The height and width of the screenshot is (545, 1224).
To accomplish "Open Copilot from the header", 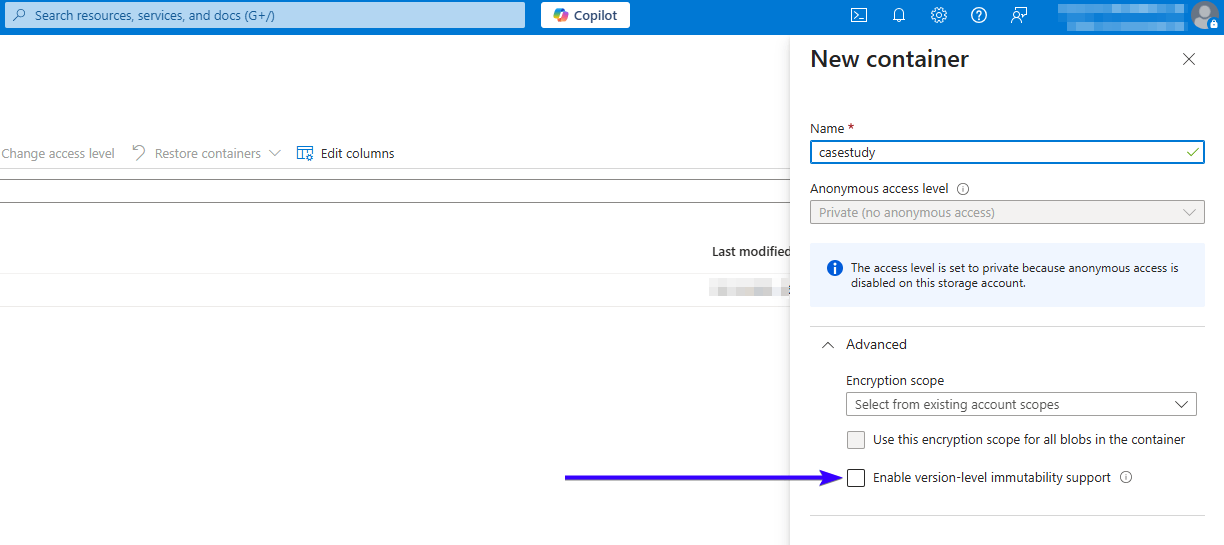I will [x=585, y=15].
